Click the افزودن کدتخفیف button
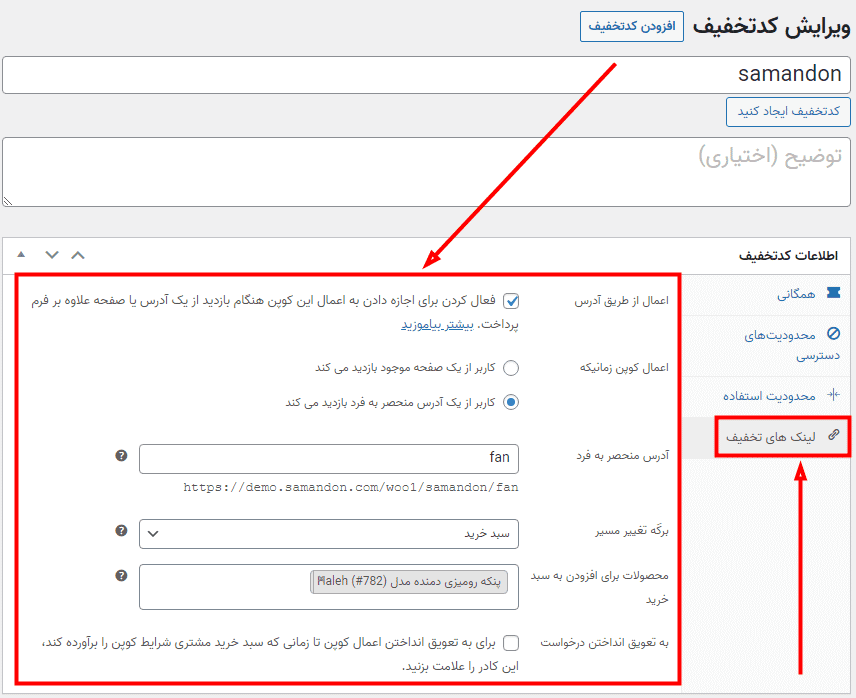 632,26
